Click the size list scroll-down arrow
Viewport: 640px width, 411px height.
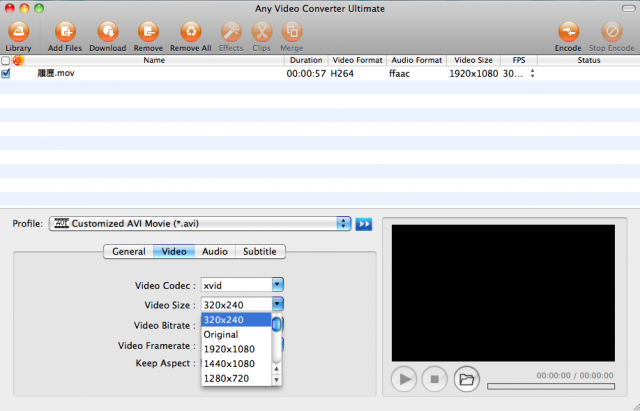pos(276,380)
